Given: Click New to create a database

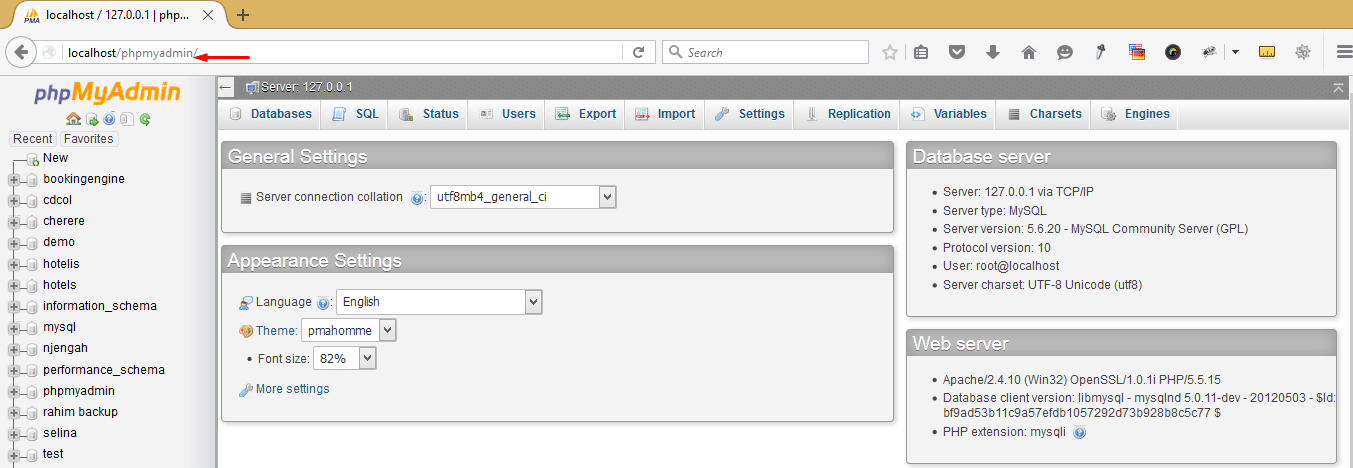Looking at the screenshot, I should pyautogui.click(x=55, y=158).
